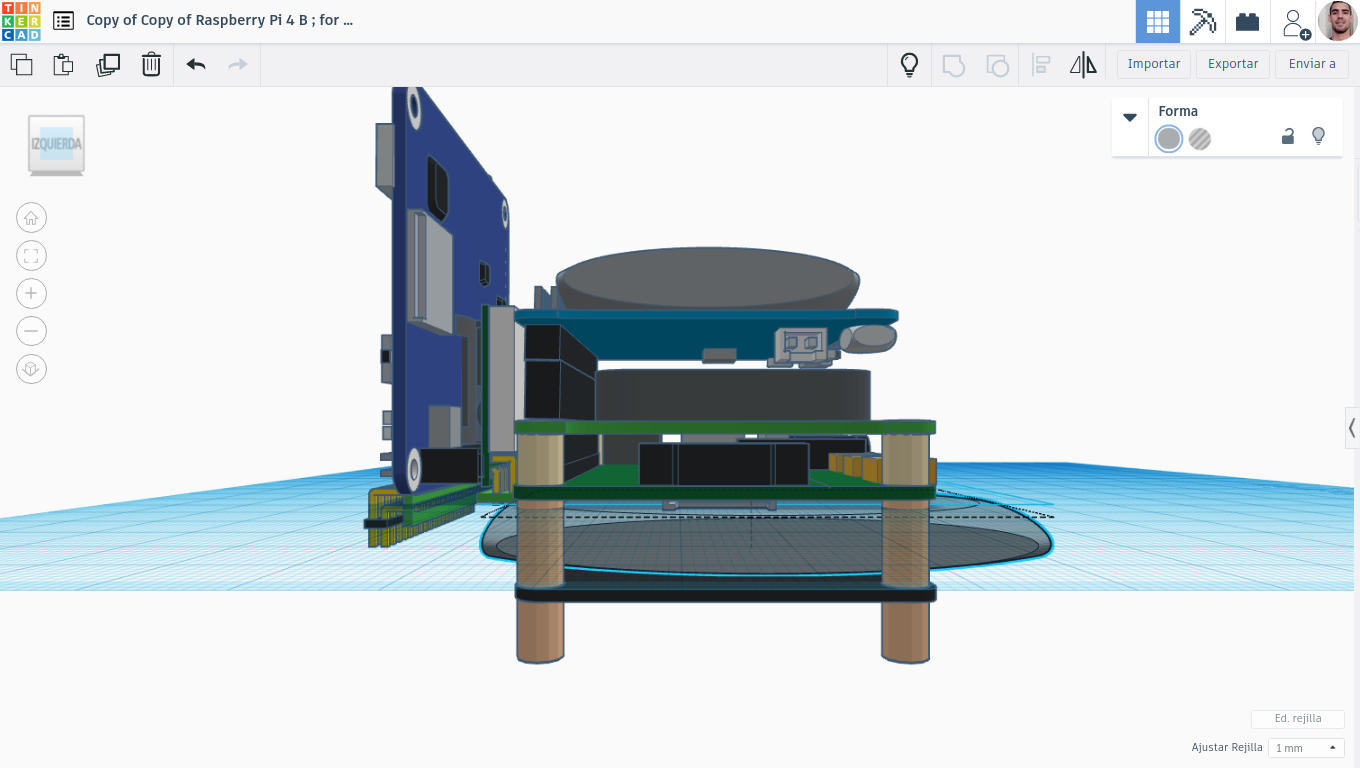Open the Align tool

coord(1041,65)
